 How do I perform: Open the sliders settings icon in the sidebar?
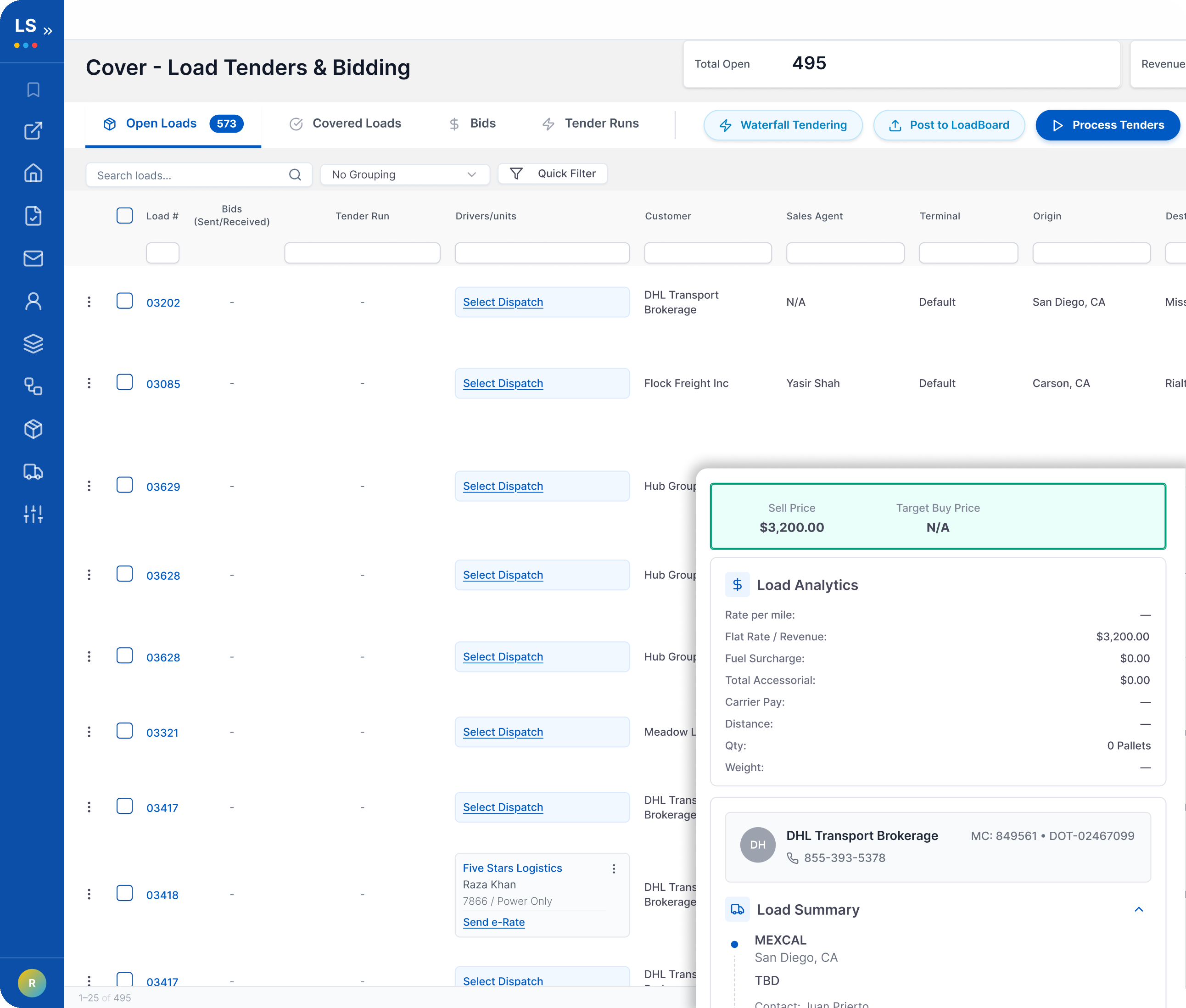pyautogui.click(x=33, y=514)
